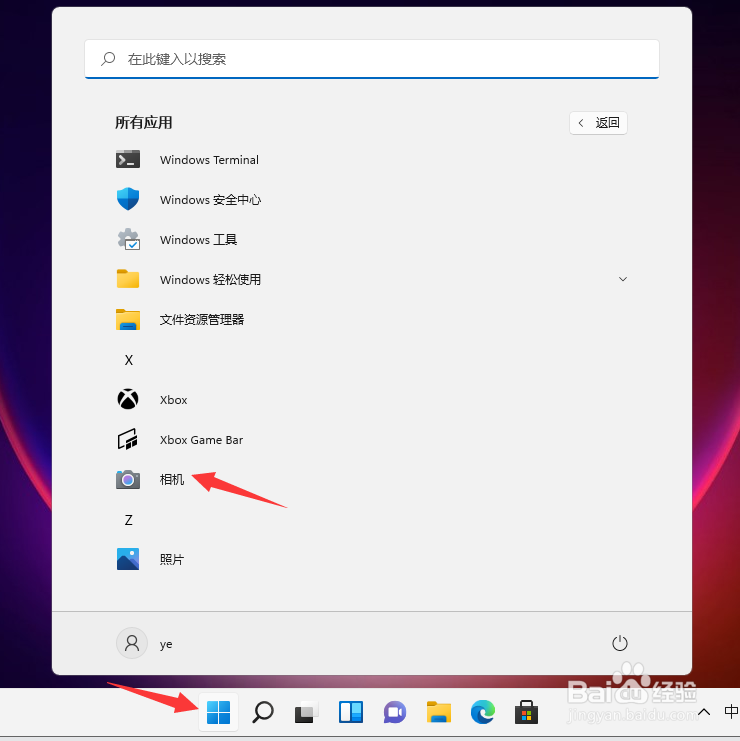Image resolution: width=740 pixels, height=741 pixels.
Task: Open the Windows 安全中心 shield icon
Action: pos(128,199)
